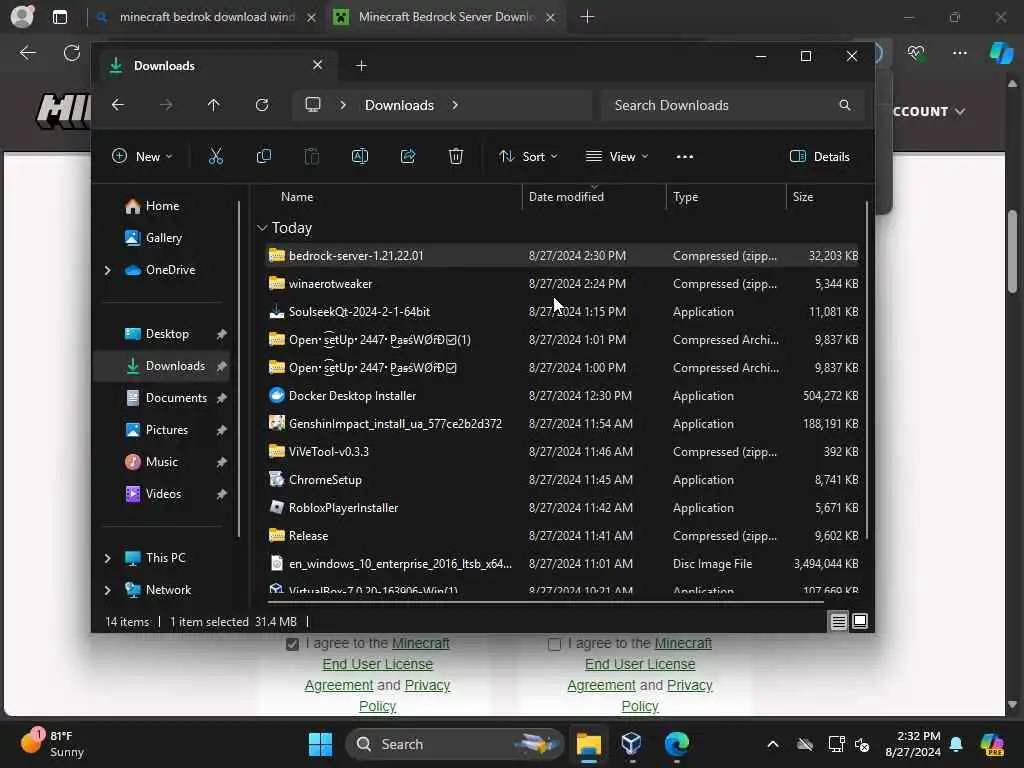Open File Explorer from taskbar

(x=588, y=744)
